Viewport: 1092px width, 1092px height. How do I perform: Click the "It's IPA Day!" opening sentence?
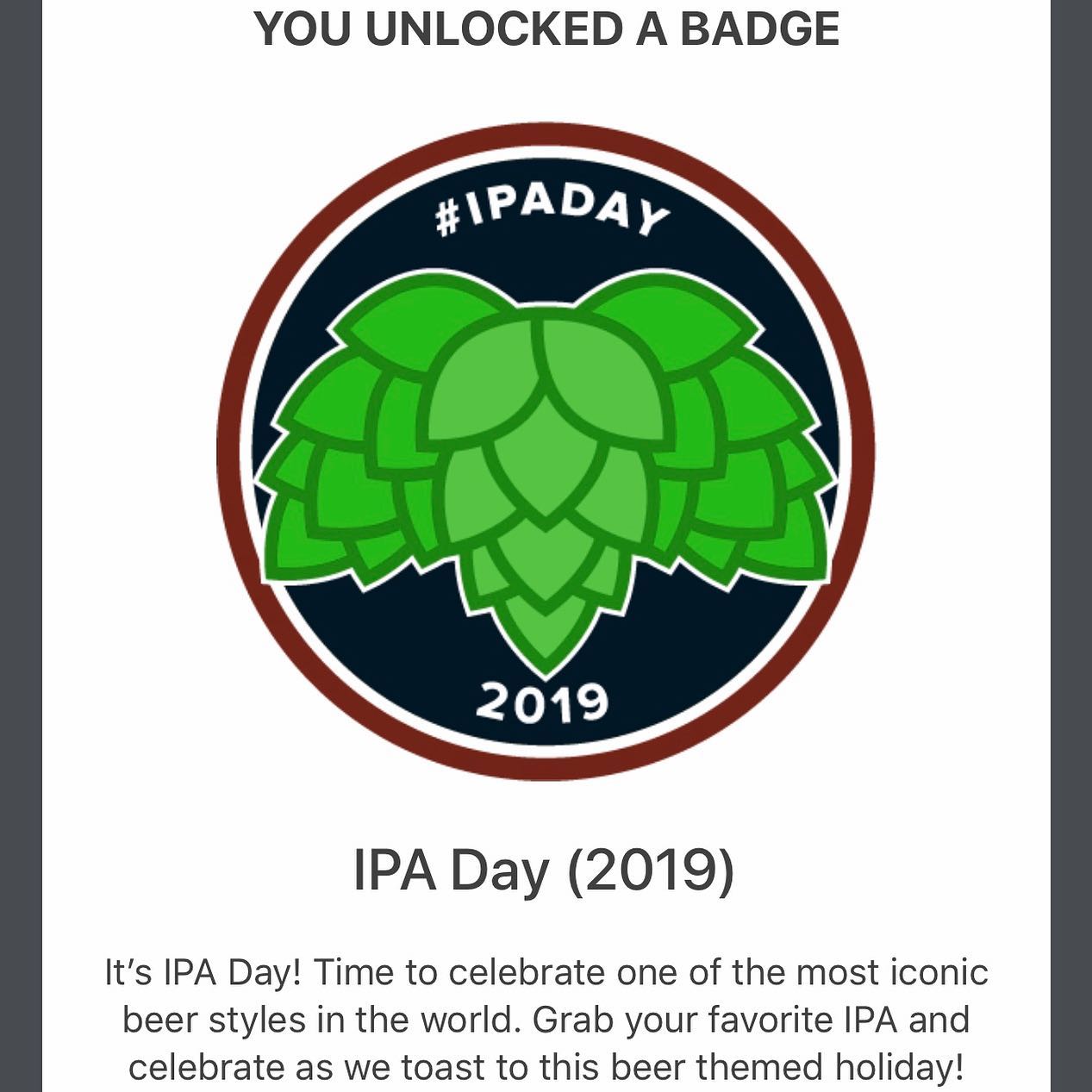coord(203,973)
